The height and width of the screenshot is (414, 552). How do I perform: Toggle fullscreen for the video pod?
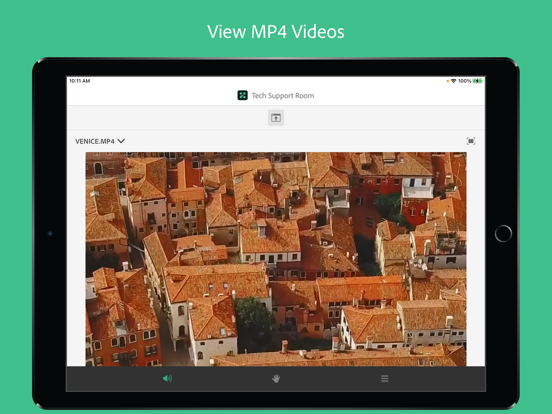pyautogui.click(x=471, y=141)
